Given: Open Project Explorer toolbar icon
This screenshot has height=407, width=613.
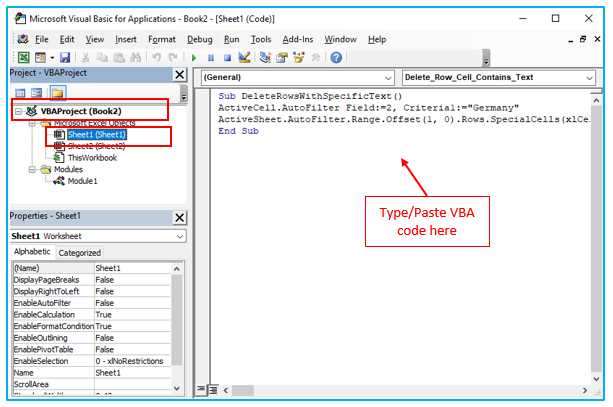Looking at the screenshot, I should [265, 58].
